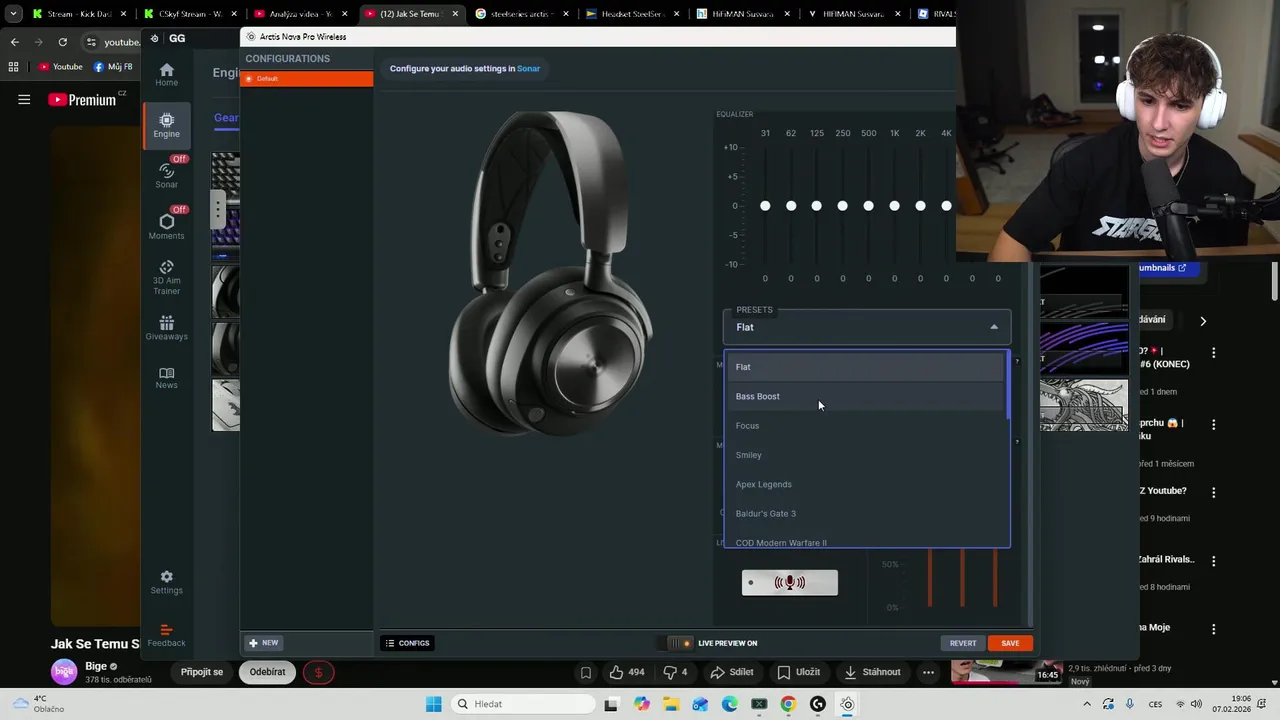Image resolution: width=1280 pixels, height=720 pixels.
Task: Open Feedback in GG sidebar
Action: (166, 636)
